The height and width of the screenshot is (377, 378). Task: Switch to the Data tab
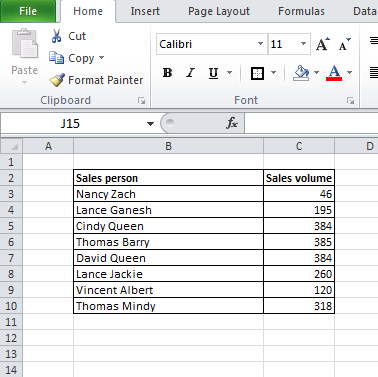[x=365, y=11]
